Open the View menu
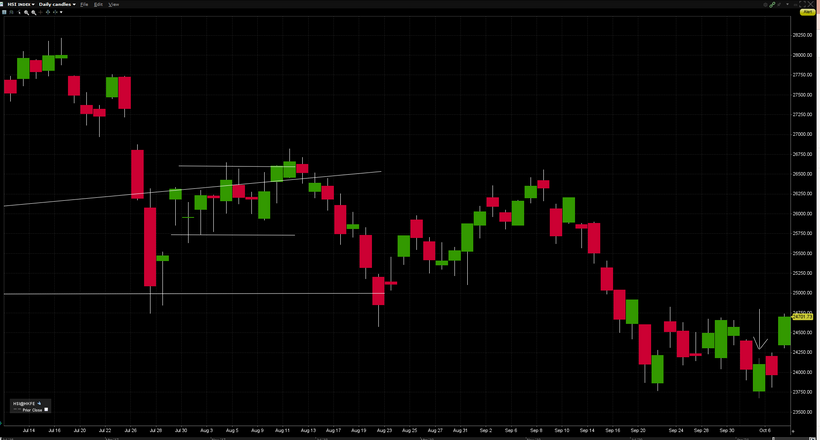Viewport: 820px width, 440px height. (113, 4)
